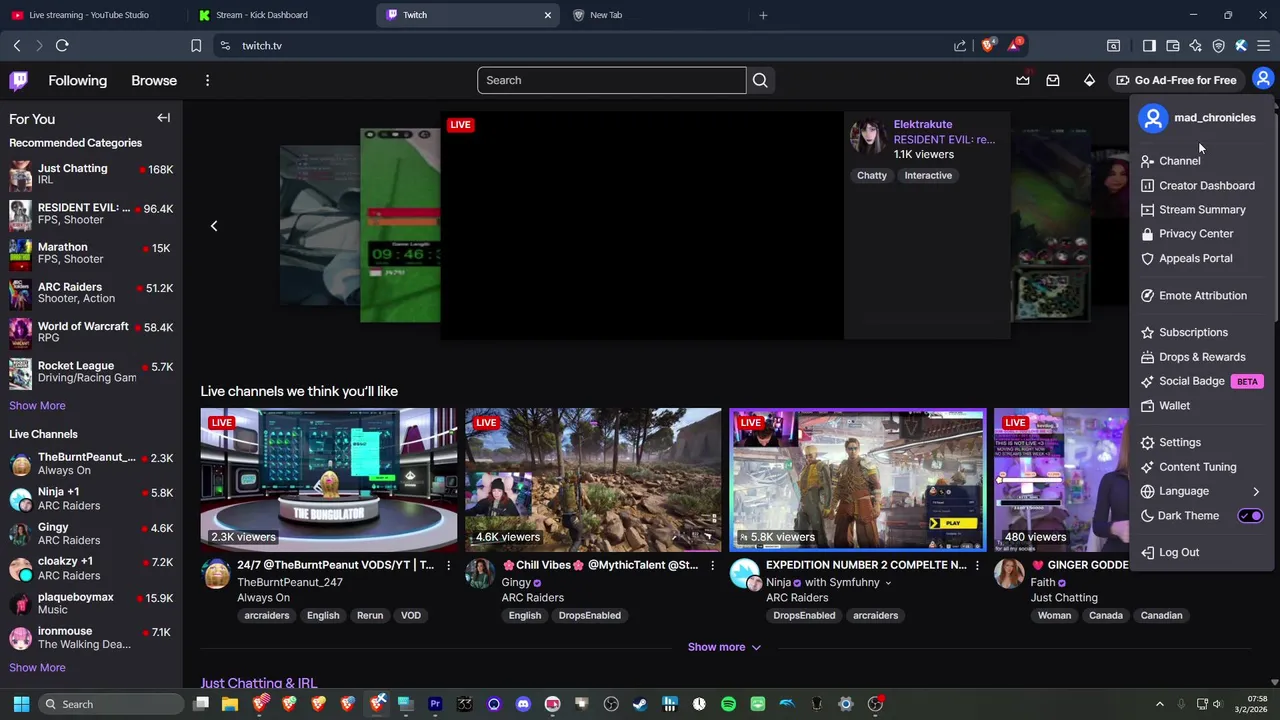The image size is (1280, 720).
Task: Open Drops & Rewards menu item
Action: pos(1203,357)
